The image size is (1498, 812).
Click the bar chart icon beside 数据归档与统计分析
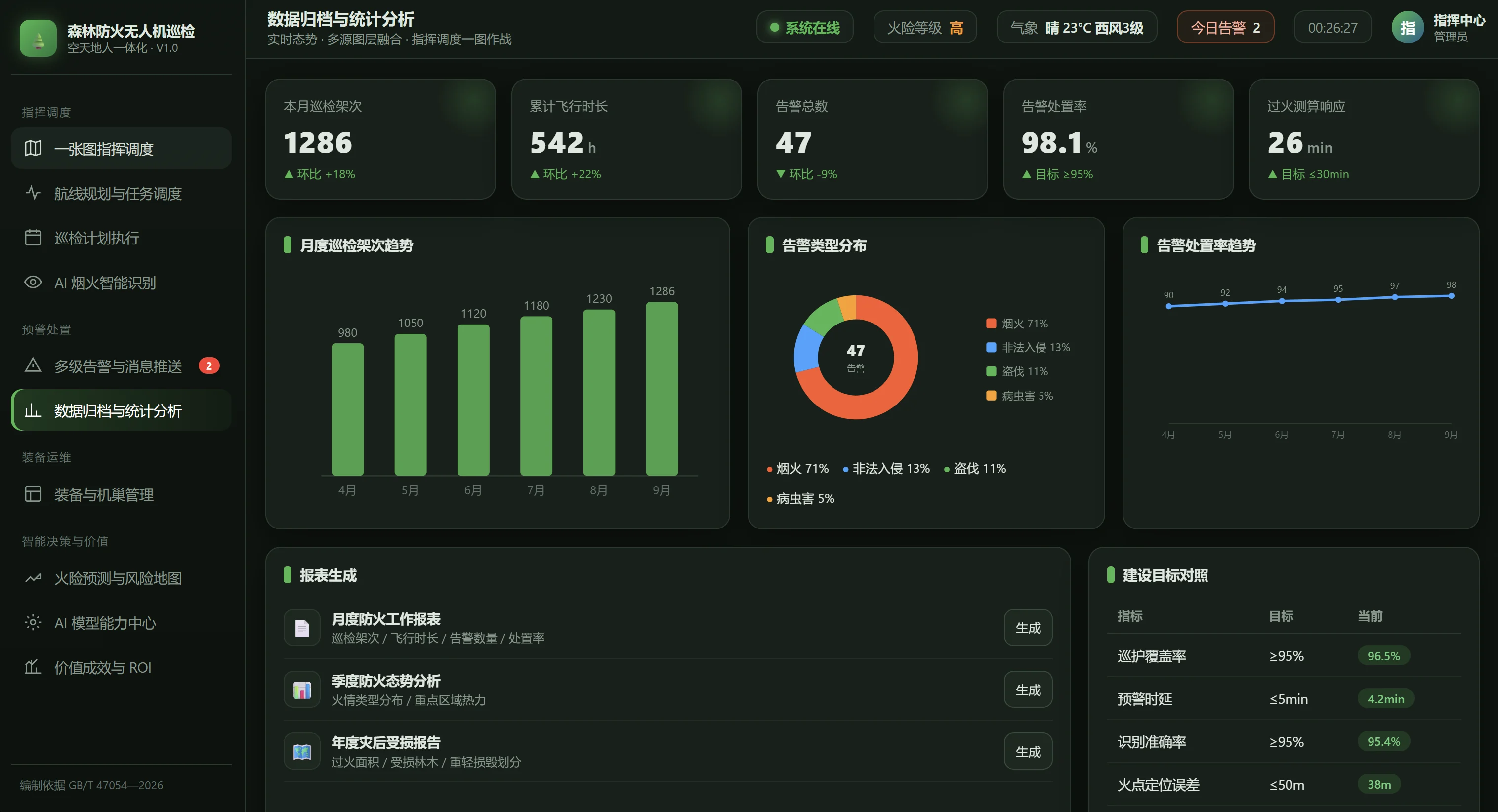(33, 410)
